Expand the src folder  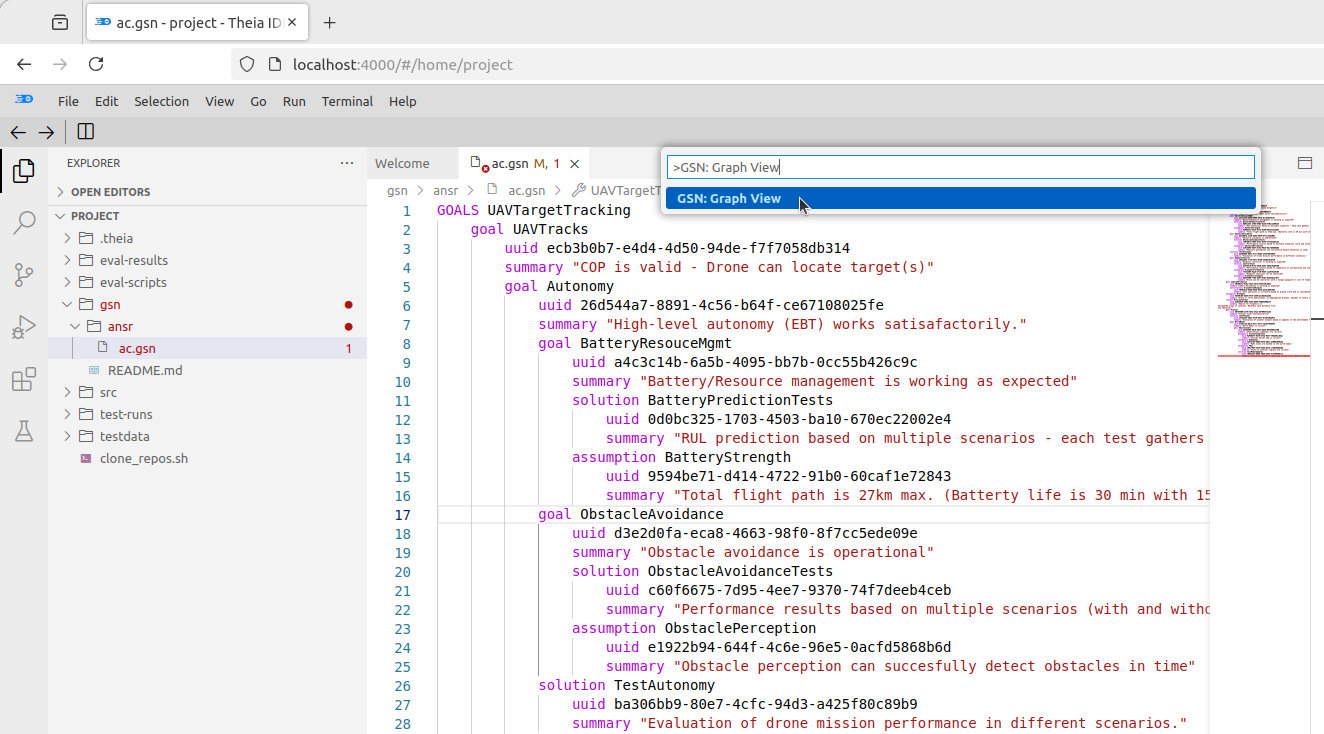[68, 392]
